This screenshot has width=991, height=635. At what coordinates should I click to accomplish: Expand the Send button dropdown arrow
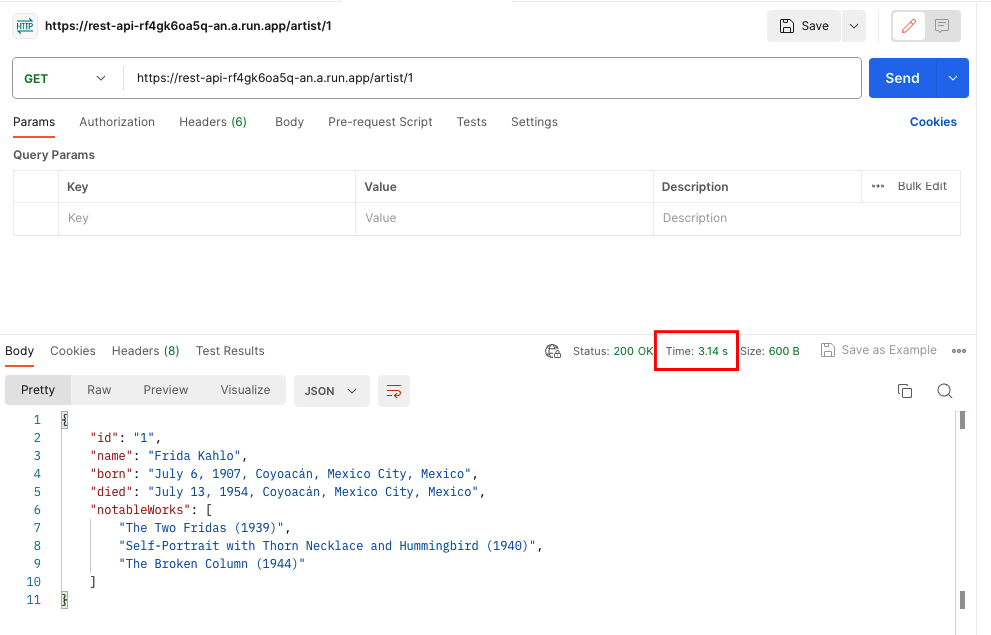click(x=952, y=78)
